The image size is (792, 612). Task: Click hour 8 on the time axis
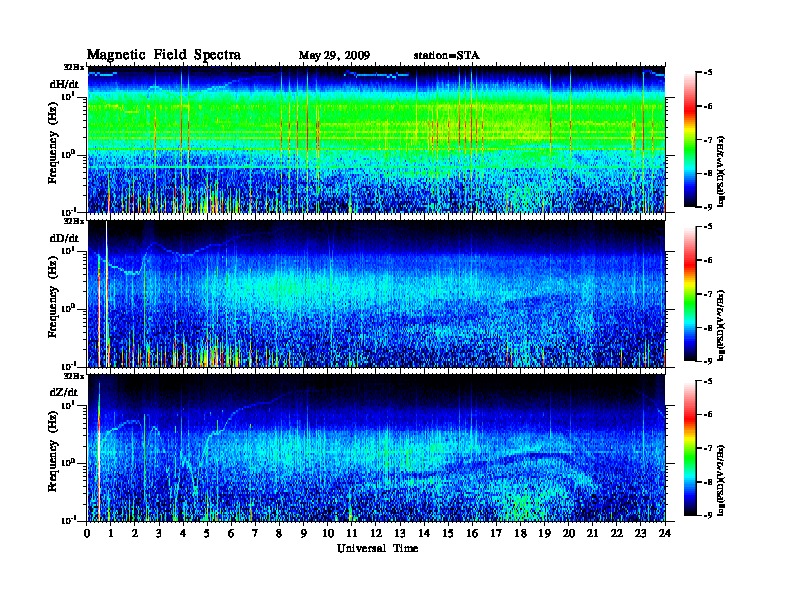[279, 533]
